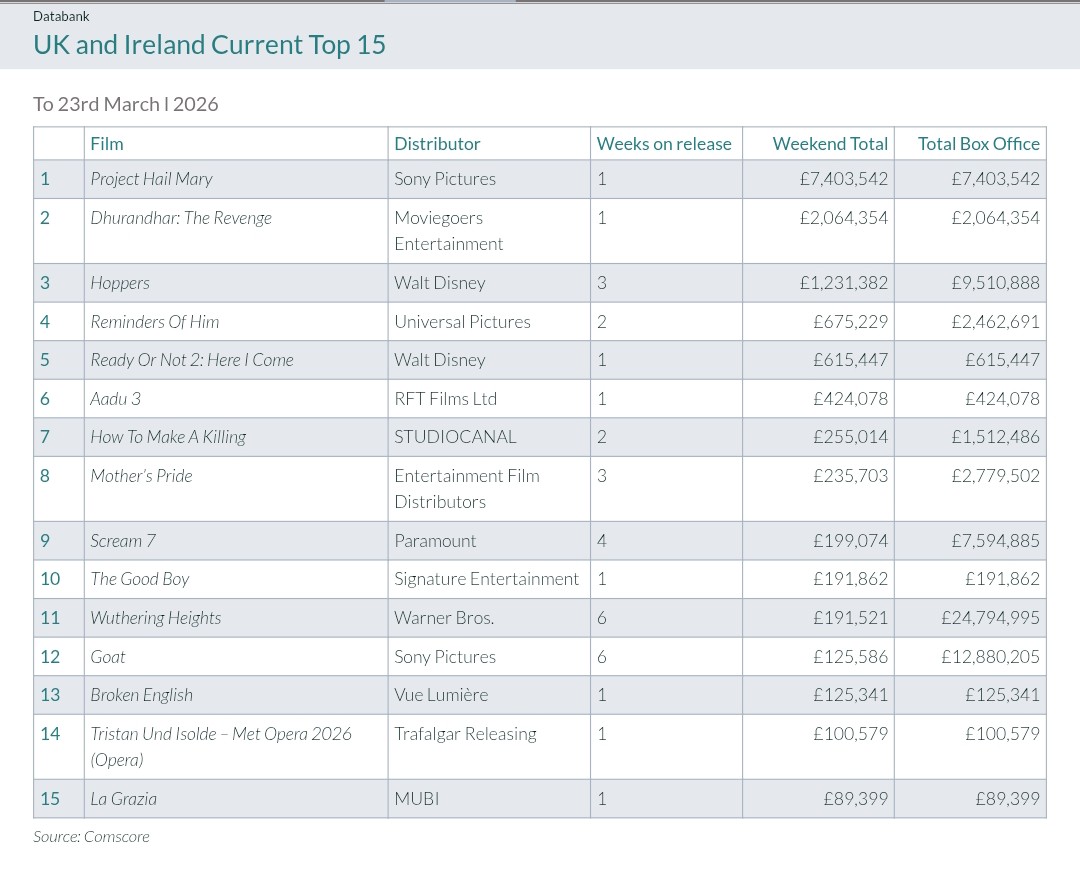Click the 'UK and Ireland Current Top 15' heading
The image size is (1080, 887).
[209, 45]
